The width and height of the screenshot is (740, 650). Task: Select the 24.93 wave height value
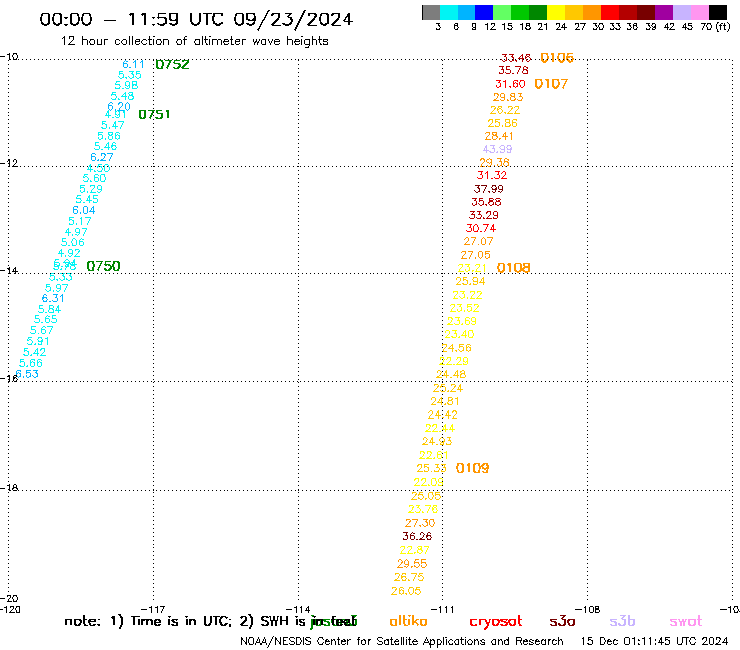tap(437, 441)
